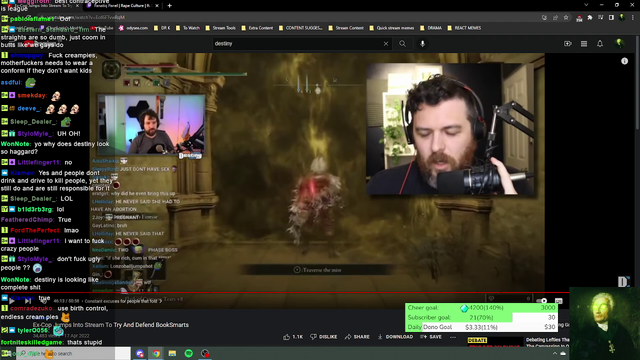
Task: Open the 'REACT MEMES' bookmark folder
Action: point(464,28)
